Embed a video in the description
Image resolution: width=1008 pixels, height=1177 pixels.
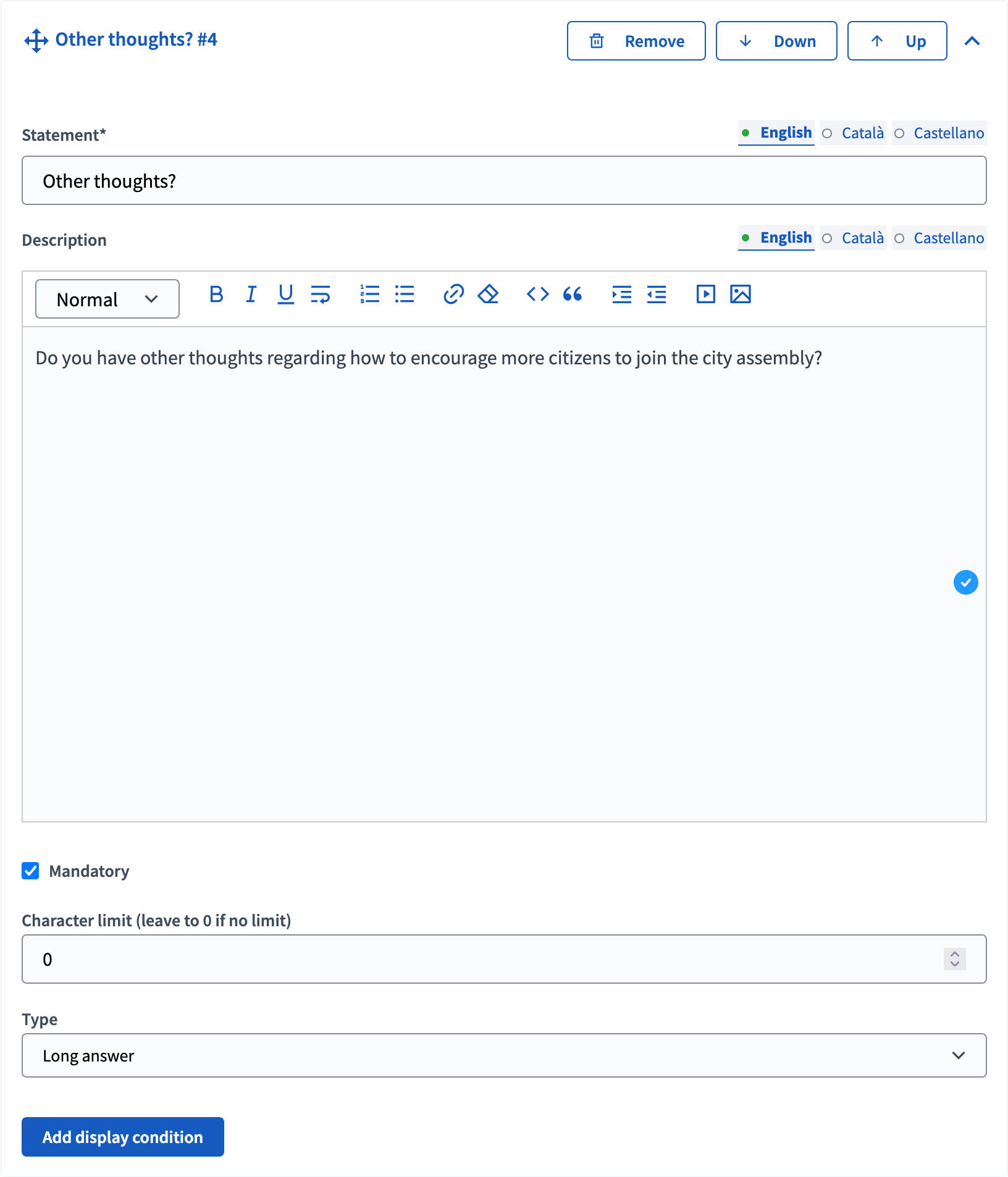pyautogui.click(x=705, y=295)
